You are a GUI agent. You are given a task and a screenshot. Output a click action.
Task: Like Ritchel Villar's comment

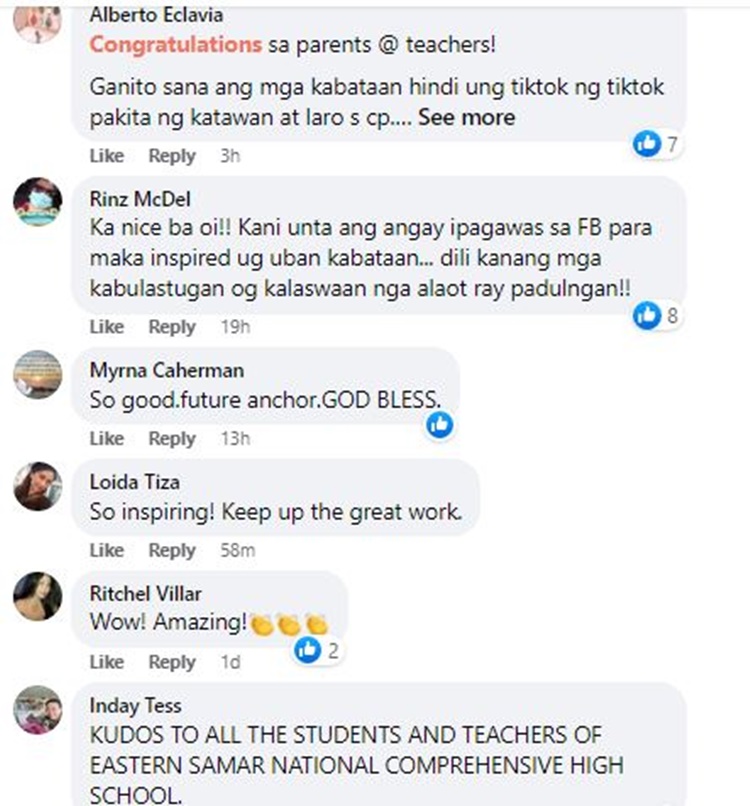coord(107,662)
